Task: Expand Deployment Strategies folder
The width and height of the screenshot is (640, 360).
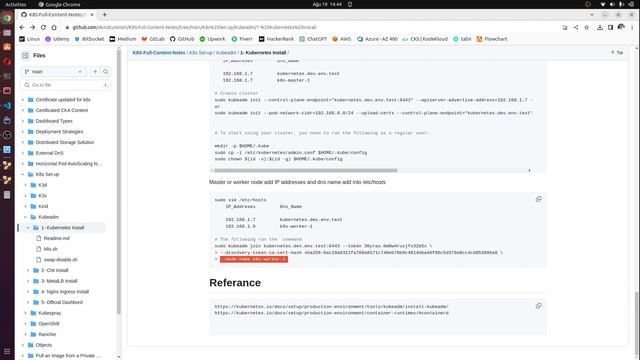Action: [23, 131]
